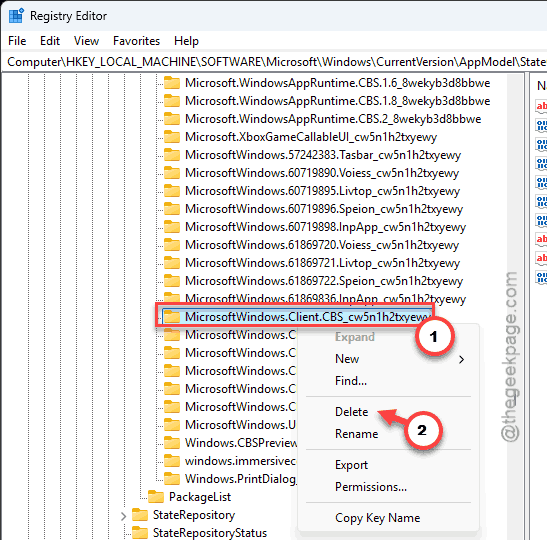Click the StateRepositoryStatus folder icon

(140, 533)
